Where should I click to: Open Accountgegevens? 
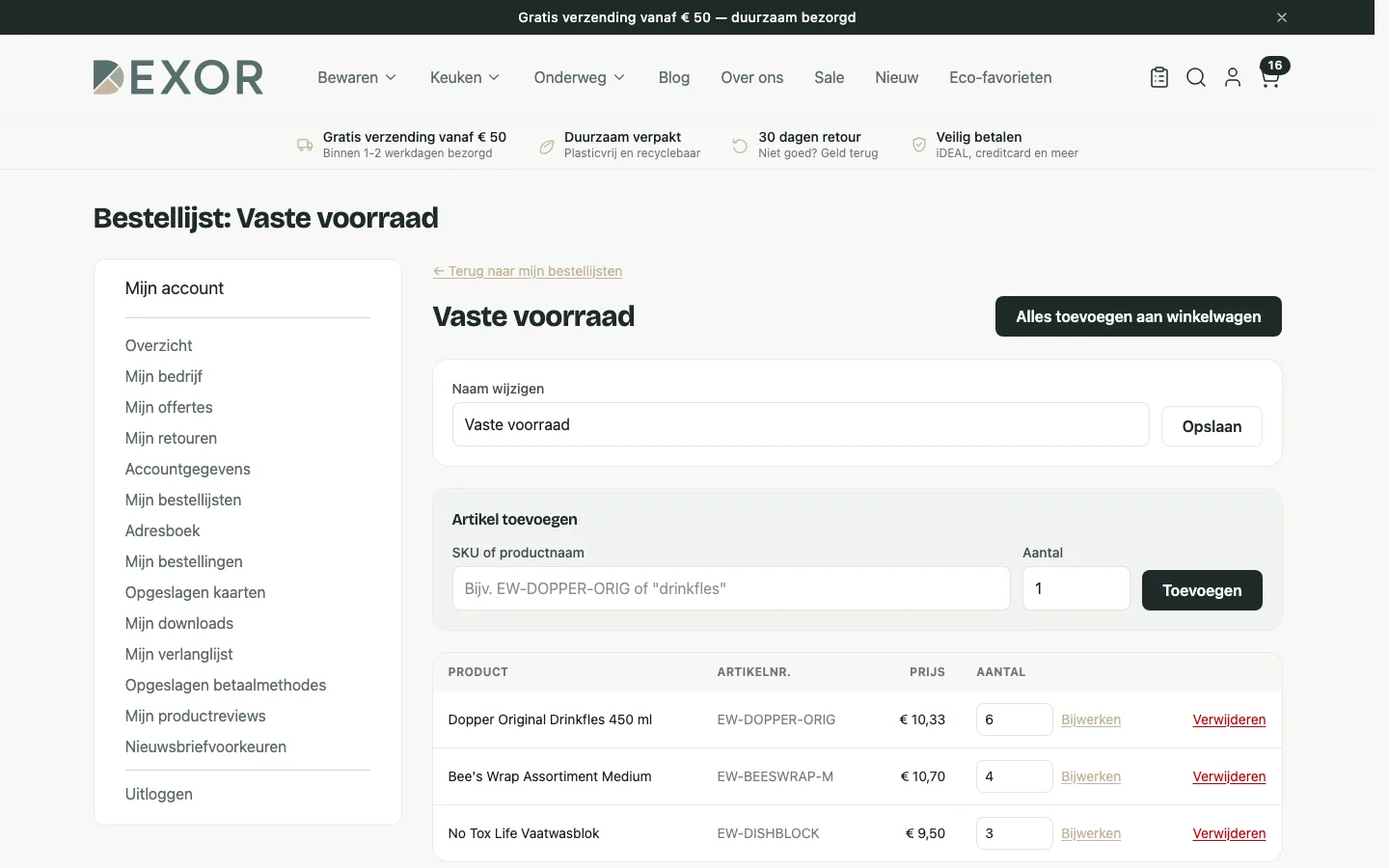click(x=188, y=469)
